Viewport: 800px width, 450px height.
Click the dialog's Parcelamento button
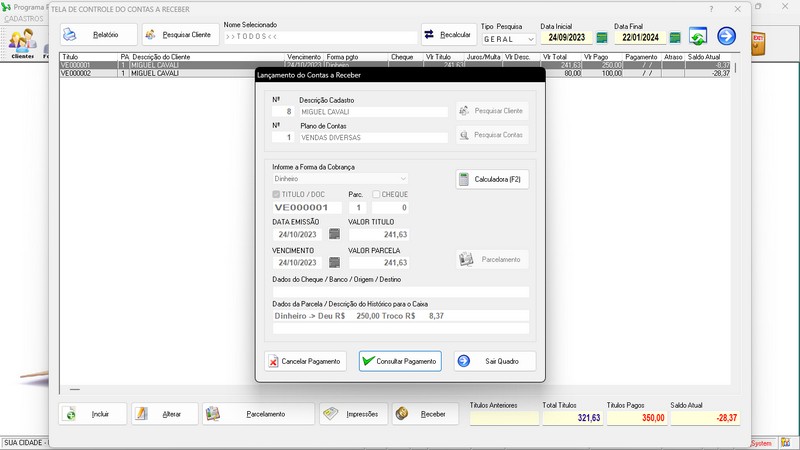(x=492, y=260)
